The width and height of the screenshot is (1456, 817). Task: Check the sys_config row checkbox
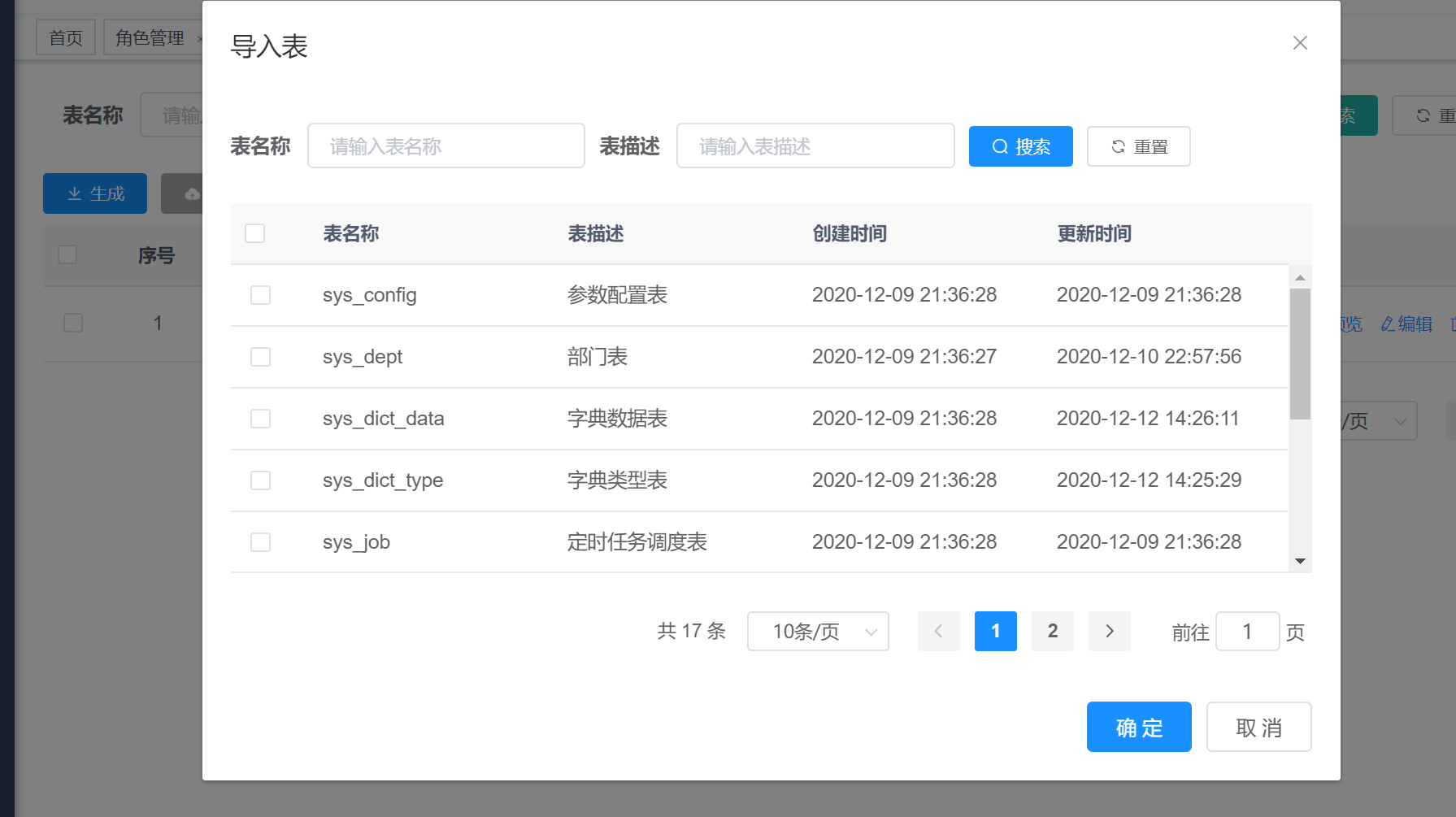pos(260,295)
